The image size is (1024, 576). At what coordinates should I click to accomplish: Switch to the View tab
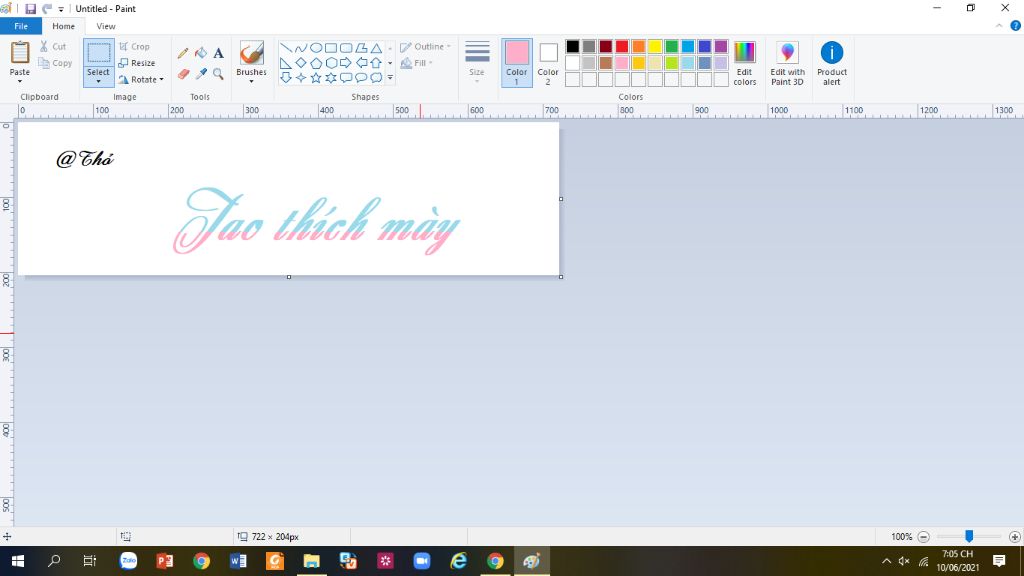coord(106,26)
